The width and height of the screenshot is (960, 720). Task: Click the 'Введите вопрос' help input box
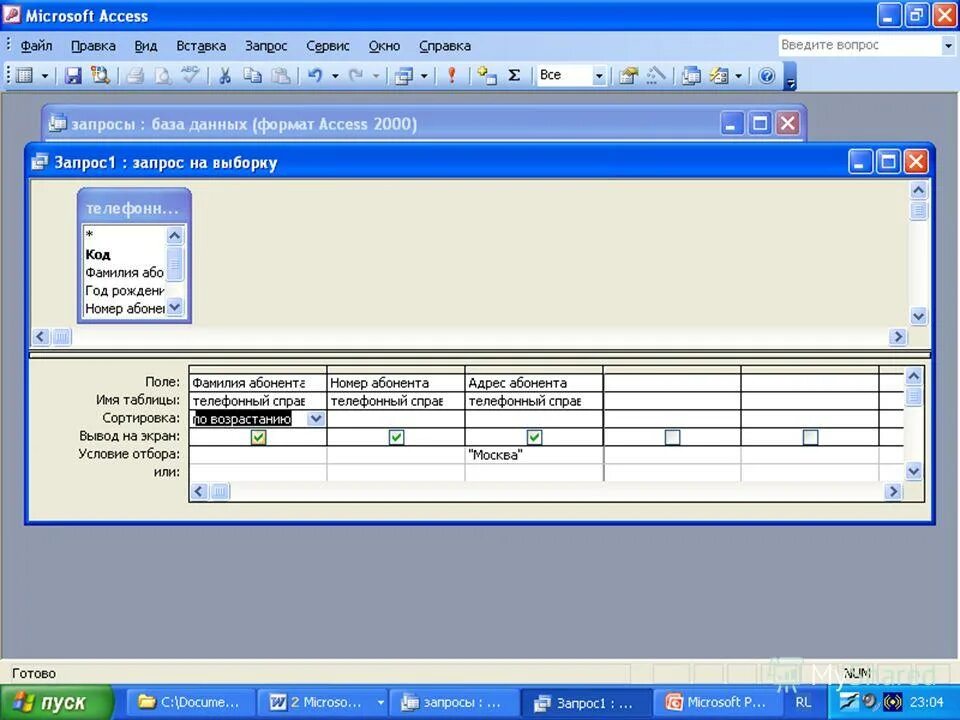[x=859, y=45]
